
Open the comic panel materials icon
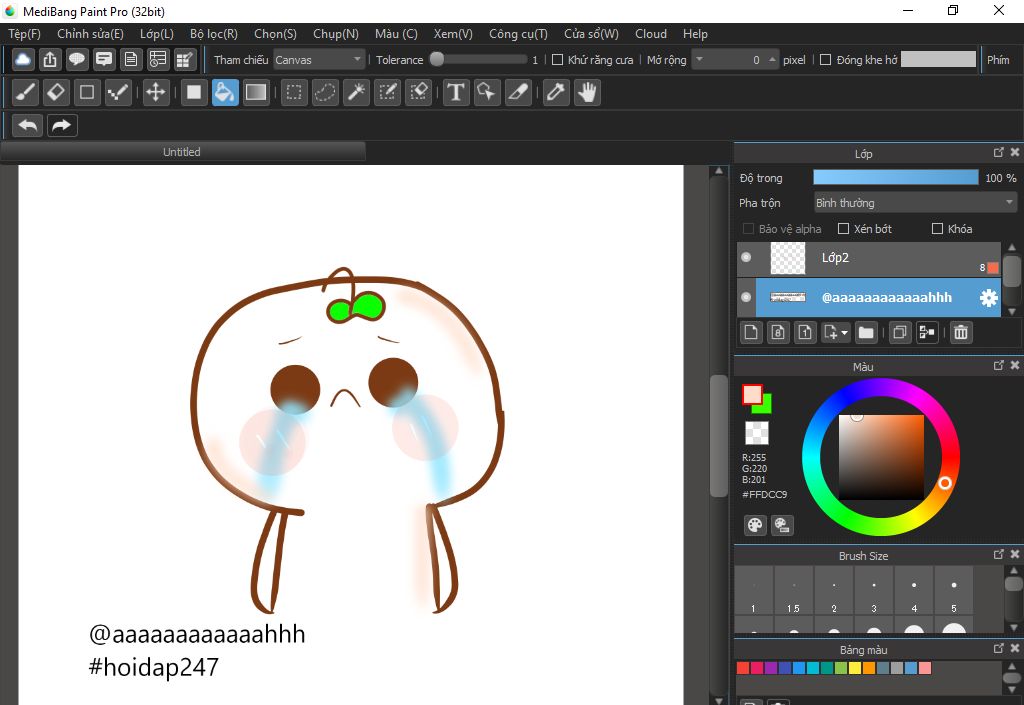[157, 59]
